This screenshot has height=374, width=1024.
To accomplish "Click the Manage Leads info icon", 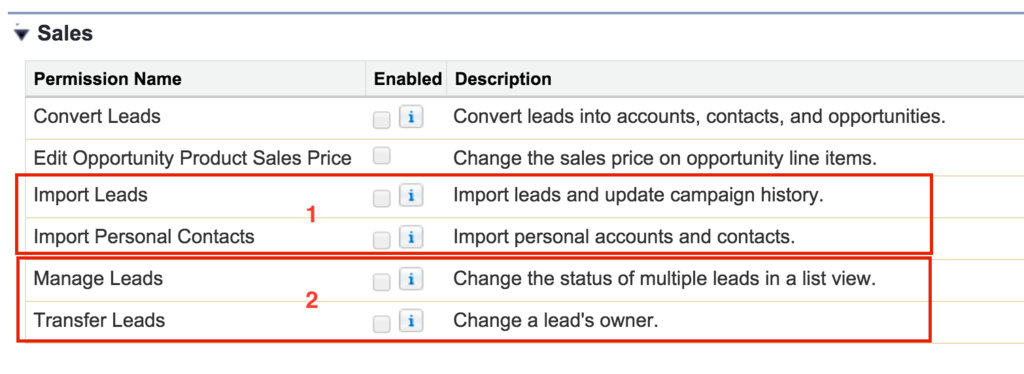I will [411, 280].
